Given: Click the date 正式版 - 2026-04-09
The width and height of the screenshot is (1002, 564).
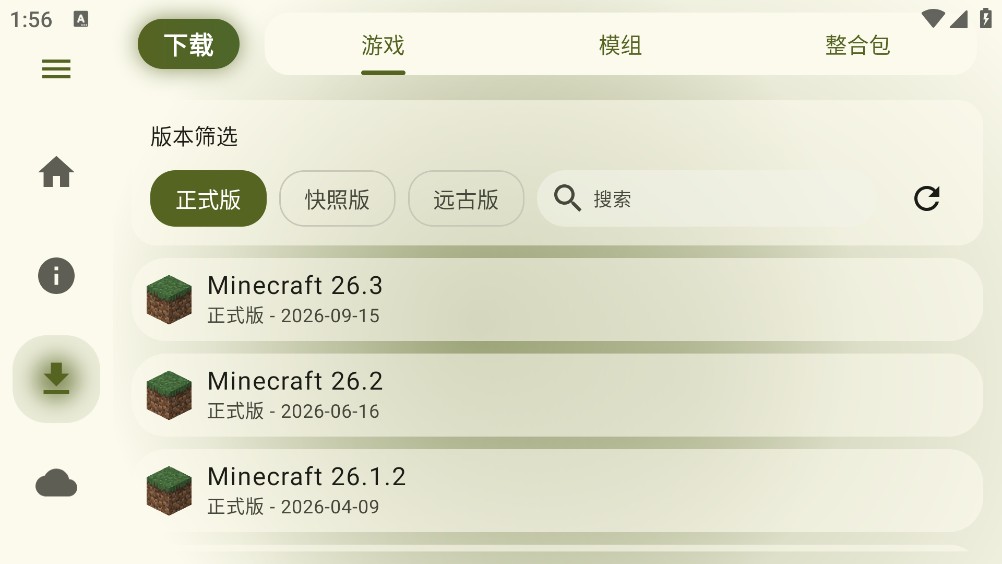Looking at the screenshot, I should pyautogui.click(x=293, y=507).
